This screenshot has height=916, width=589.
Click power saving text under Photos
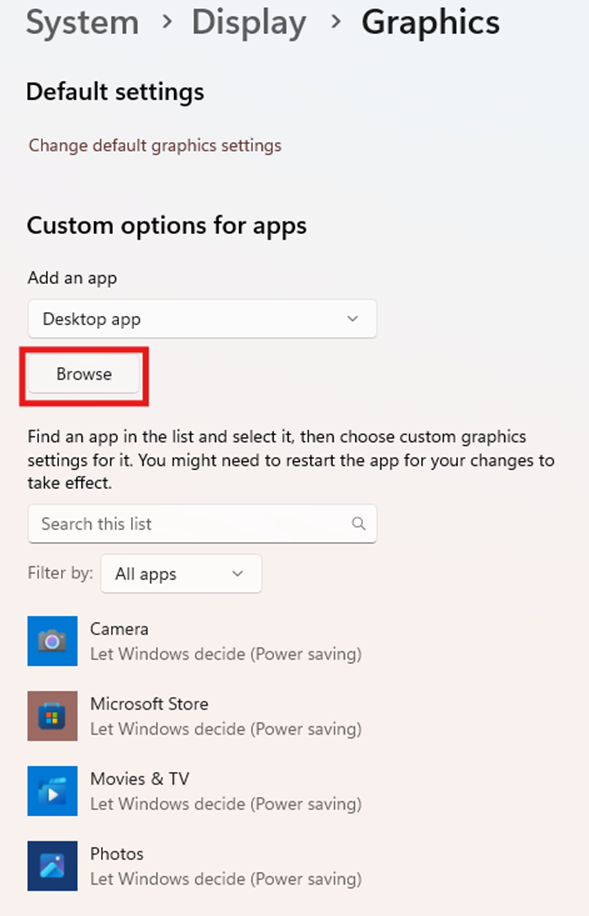(x=226, y=879)
